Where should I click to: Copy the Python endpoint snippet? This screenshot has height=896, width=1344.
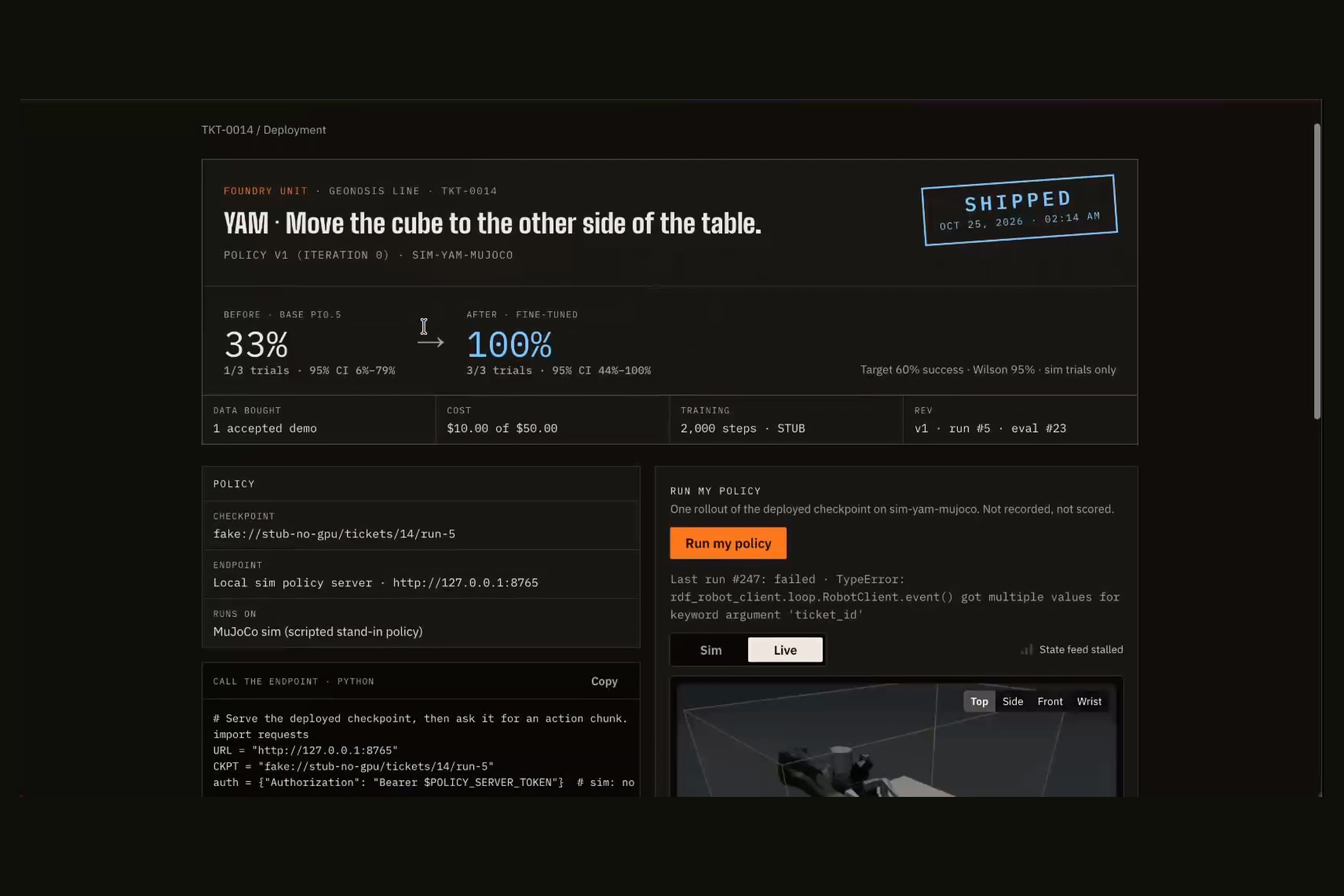[604, 681]
